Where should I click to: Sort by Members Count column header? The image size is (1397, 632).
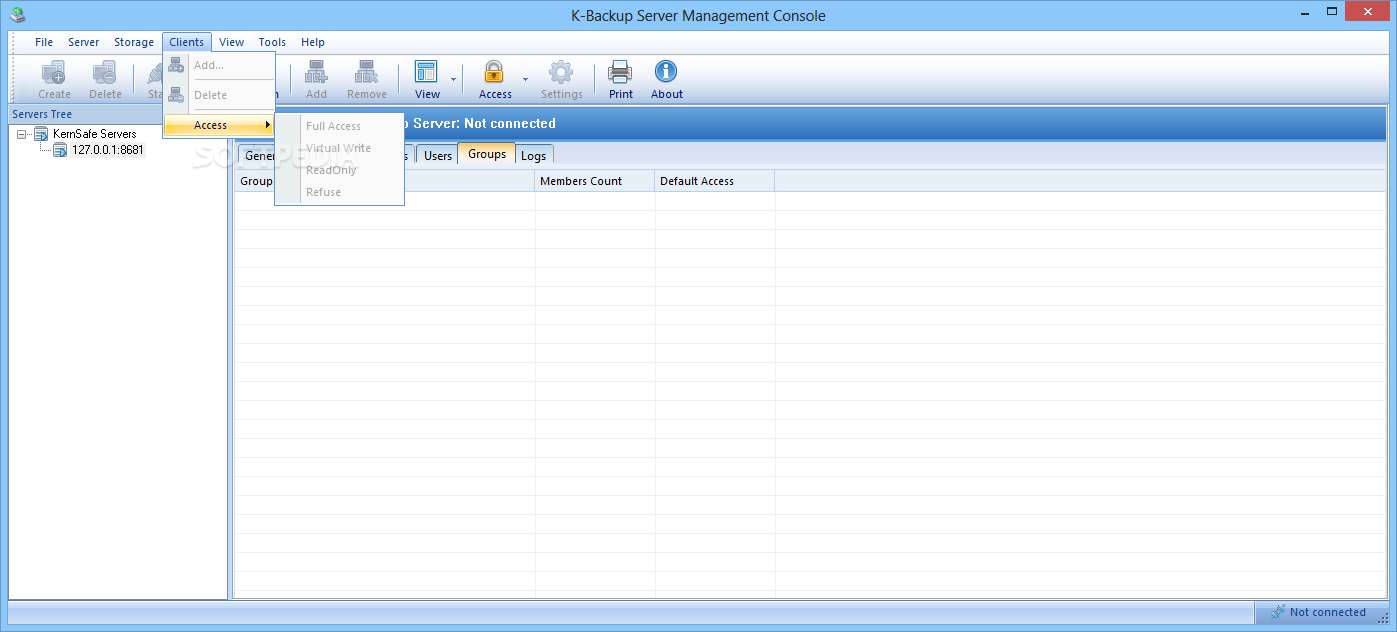(x=595, y=181)
